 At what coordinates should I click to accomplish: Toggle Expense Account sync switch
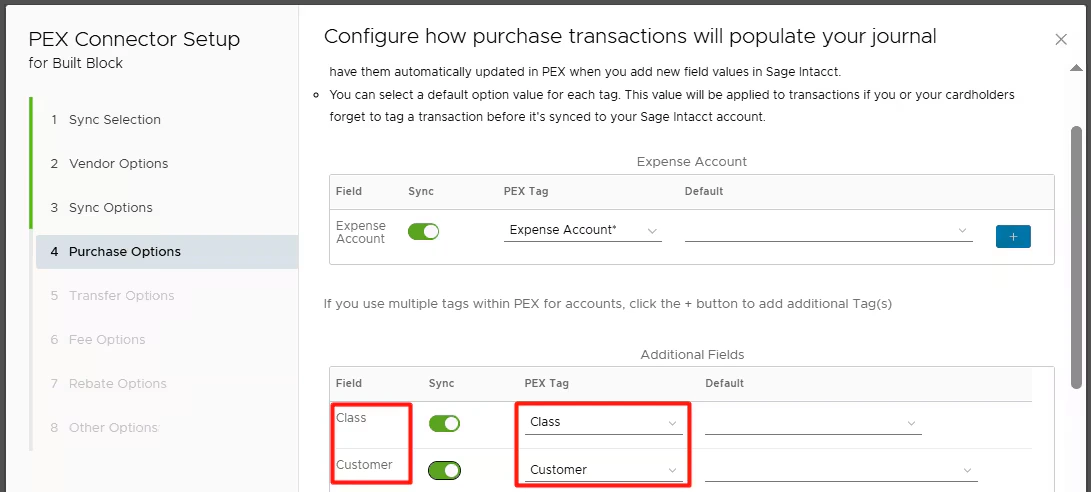pyautogui.click(x=424, y=231)
